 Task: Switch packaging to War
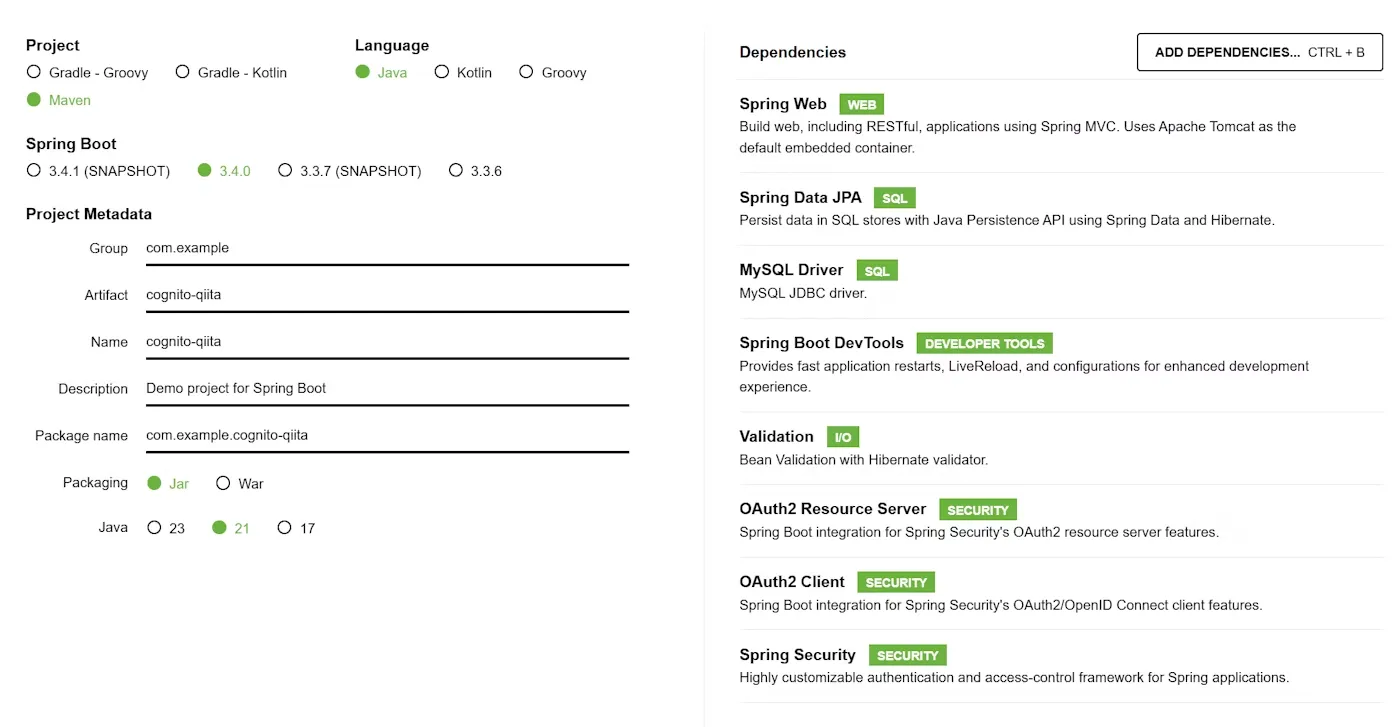coord(223,483)
